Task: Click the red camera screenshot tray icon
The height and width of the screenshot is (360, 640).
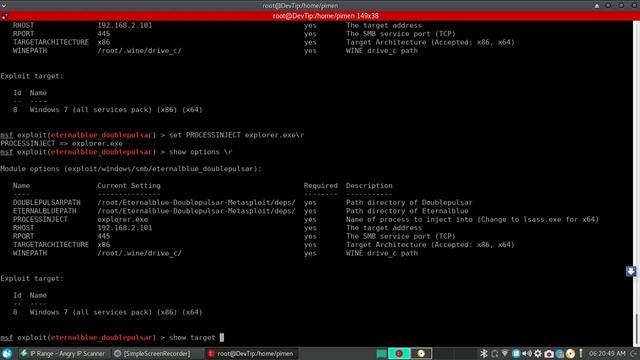Action: pos(549,353)
